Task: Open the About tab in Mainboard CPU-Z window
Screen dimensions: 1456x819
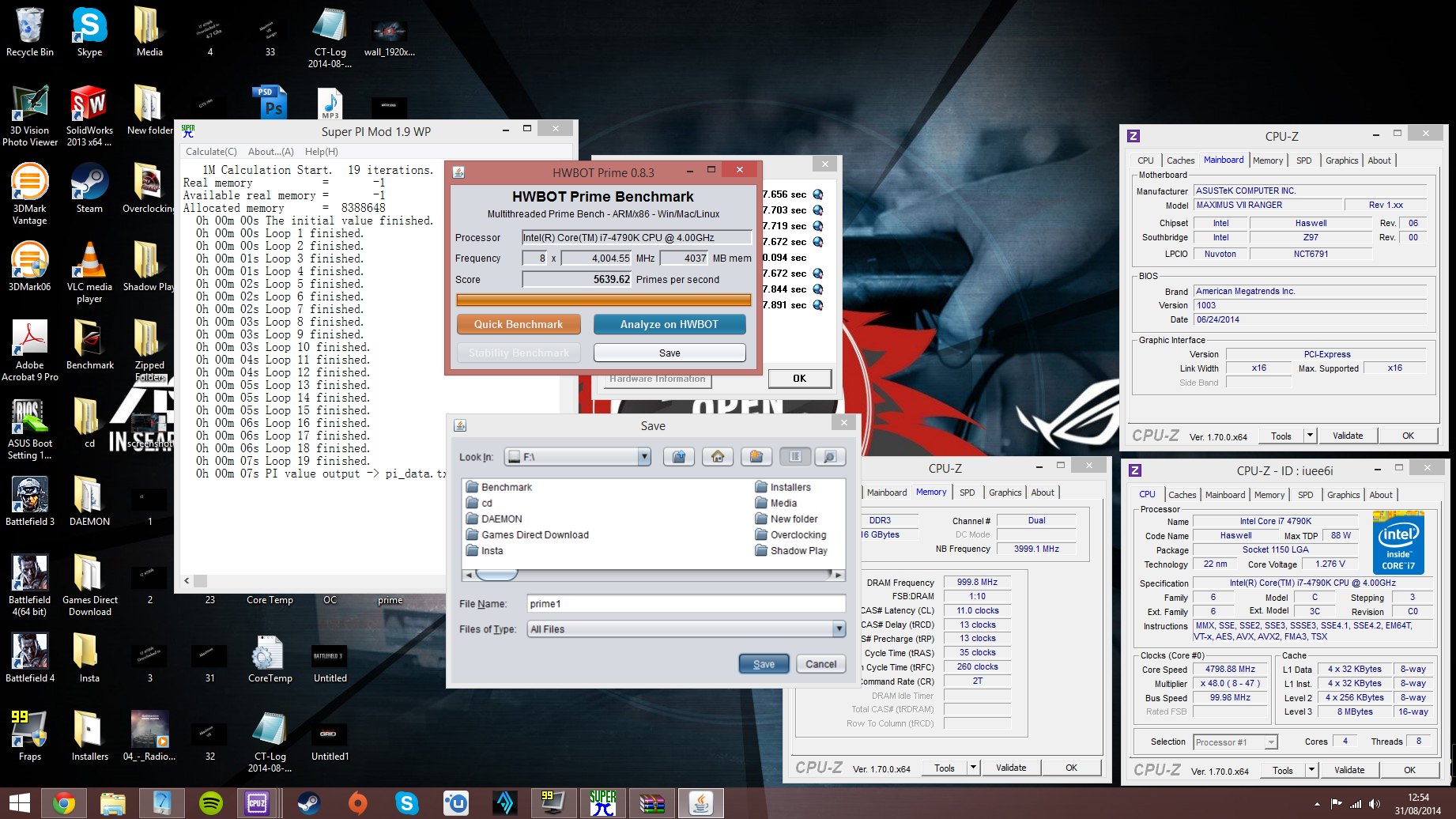Action: (1379, 160)
